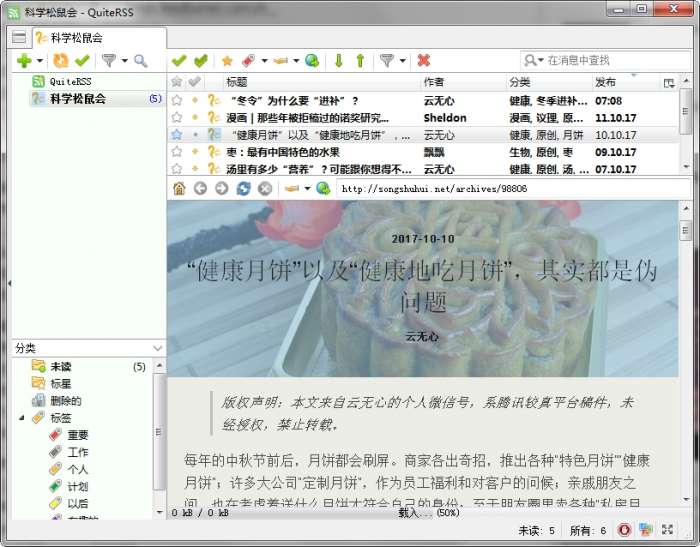Open news titled 枣：最有中国特色的水果
This screenshot has width=700, height=547.
point(283,152)
